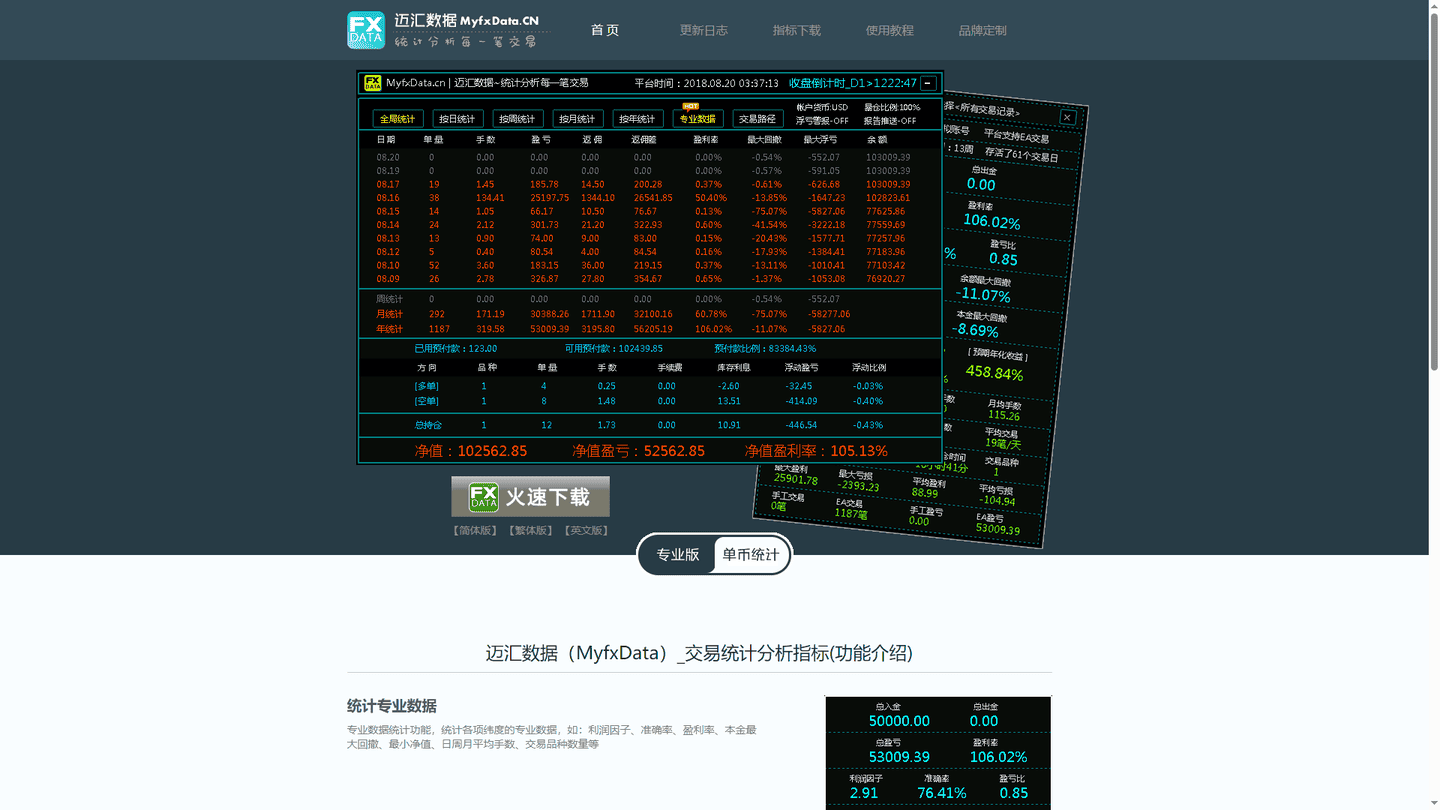Click the 2.91 利润因子 value in thumbnail
Image resolution: width=1440 pixels, height=810 pixels.
click(x=864, y=793)
